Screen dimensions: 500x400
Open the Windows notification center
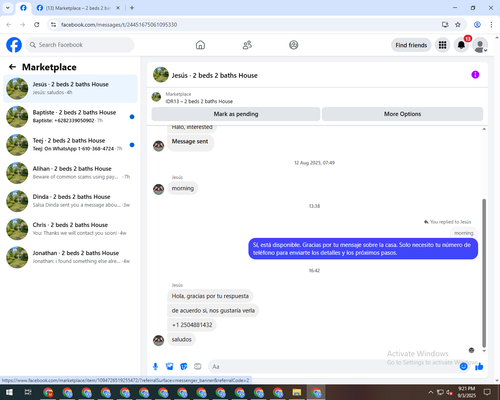click(487, 392)
